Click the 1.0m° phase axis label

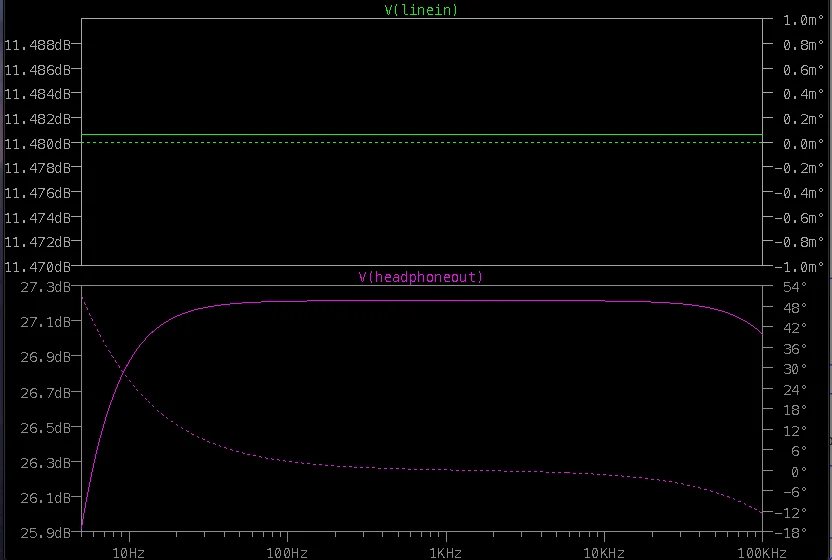(803, 20)
